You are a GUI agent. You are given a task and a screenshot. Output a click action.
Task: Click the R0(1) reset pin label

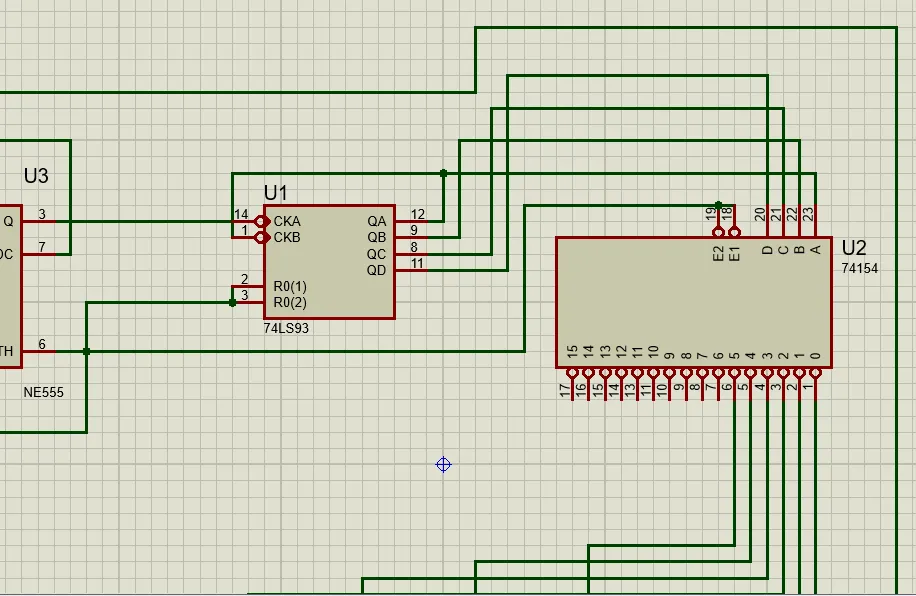point(290,287)
